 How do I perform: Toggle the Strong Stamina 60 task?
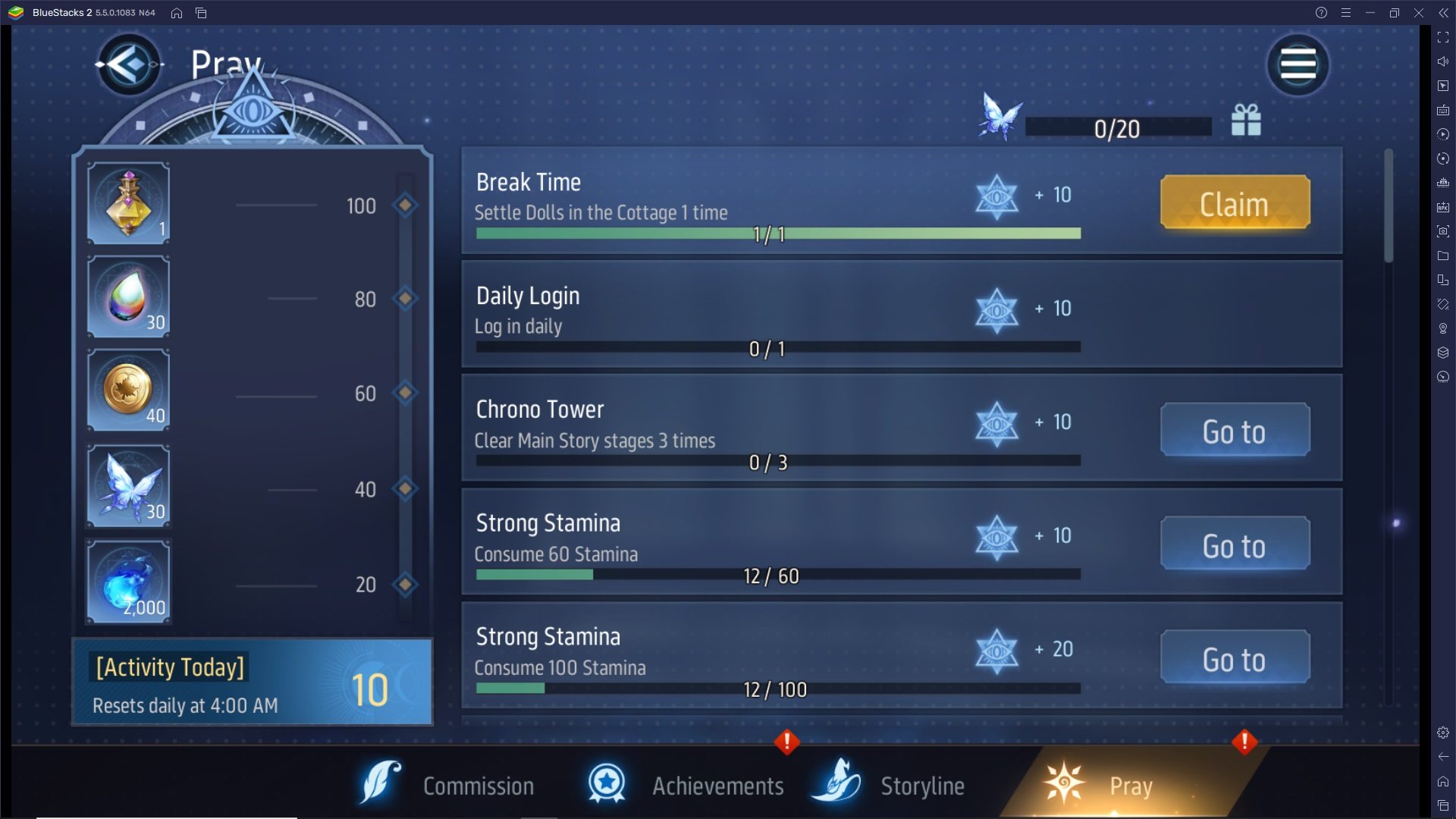[1234, 546]
